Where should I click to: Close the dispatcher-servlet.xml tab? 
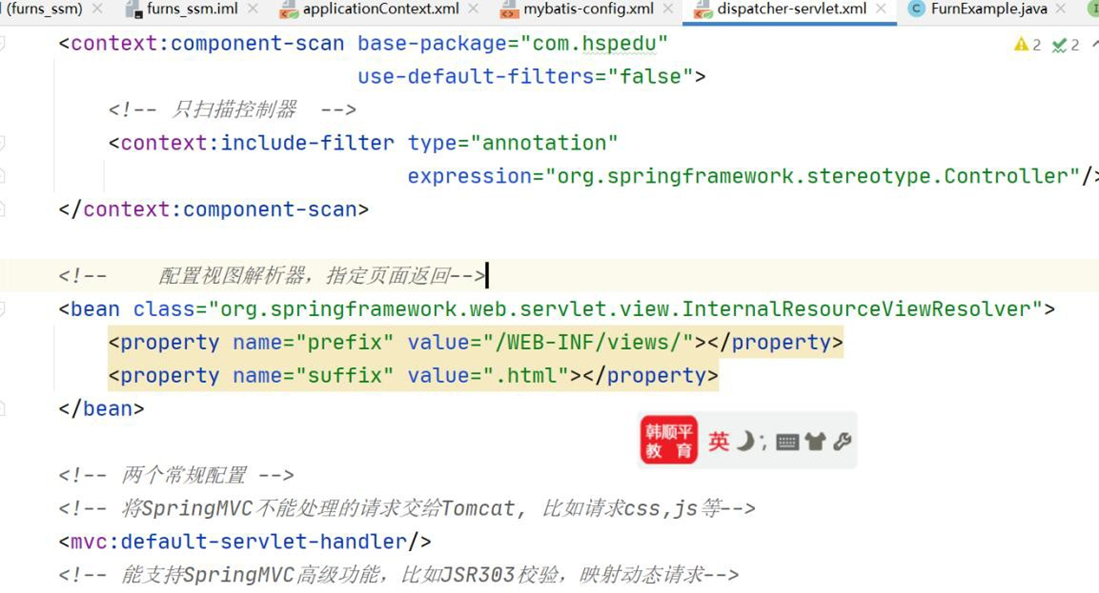pyautogui.click(x=880, y=9)
